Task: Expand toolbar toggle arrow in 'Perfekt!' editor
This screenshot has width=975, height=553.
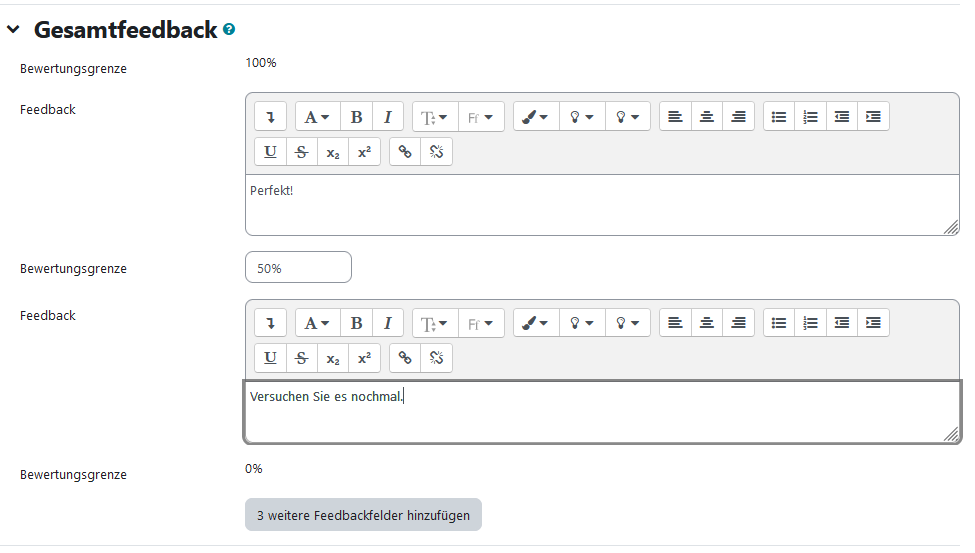Action: (271, 117)
